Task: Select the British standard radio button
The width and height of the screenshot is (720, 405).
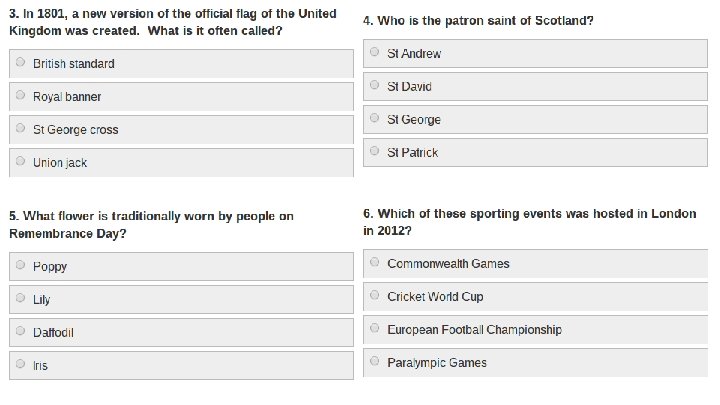Action: point(20,63)
